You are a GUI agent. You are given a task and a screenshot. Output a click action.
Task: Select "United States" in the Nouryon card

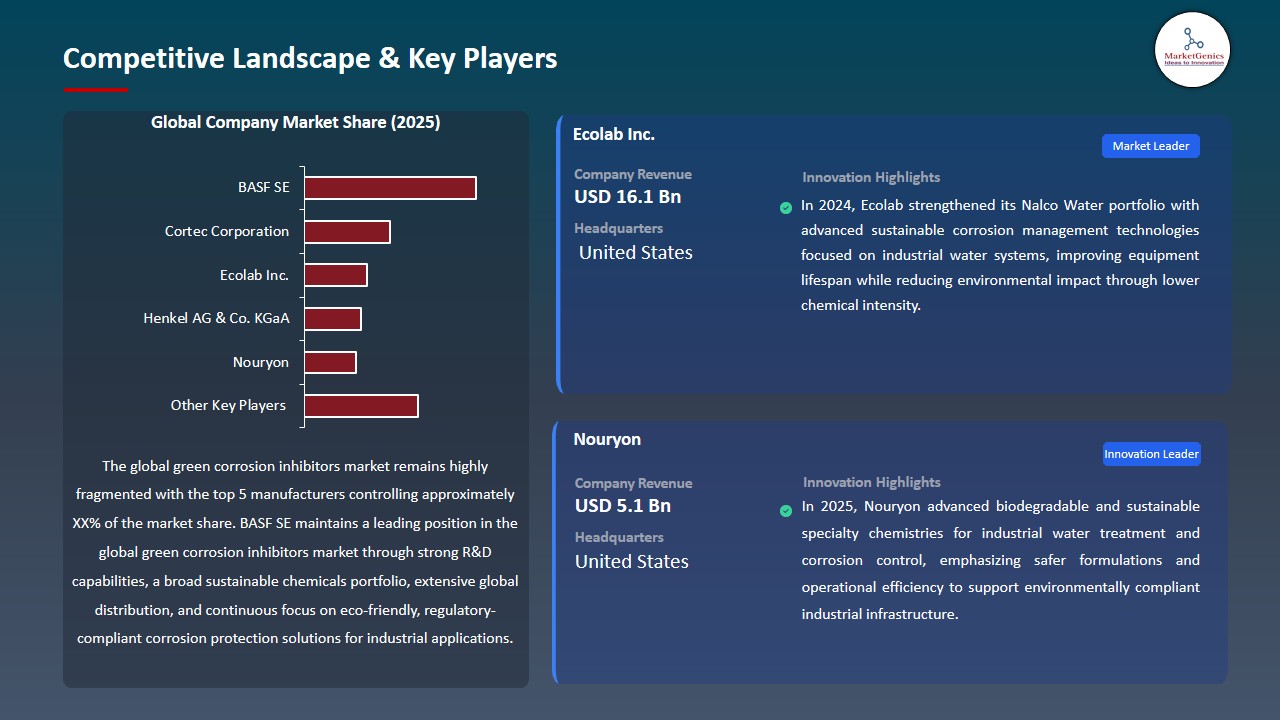pyautogui.click(x=632, y=562)
